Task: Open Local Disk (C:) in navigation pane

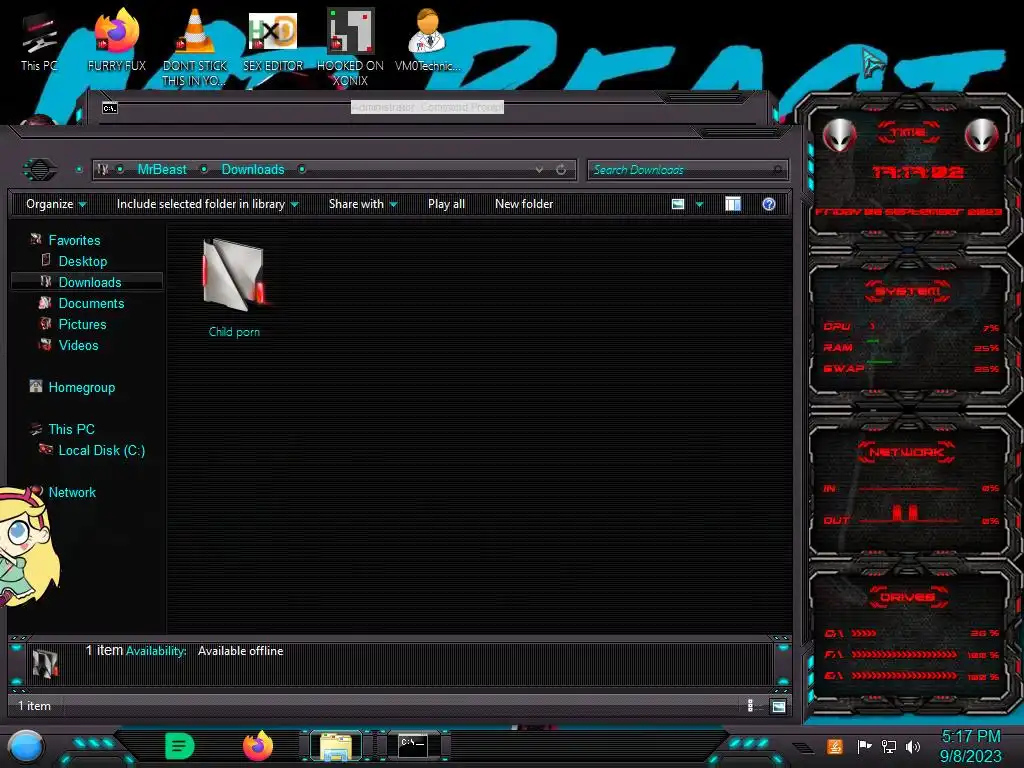Action: (x=102, y=451)
